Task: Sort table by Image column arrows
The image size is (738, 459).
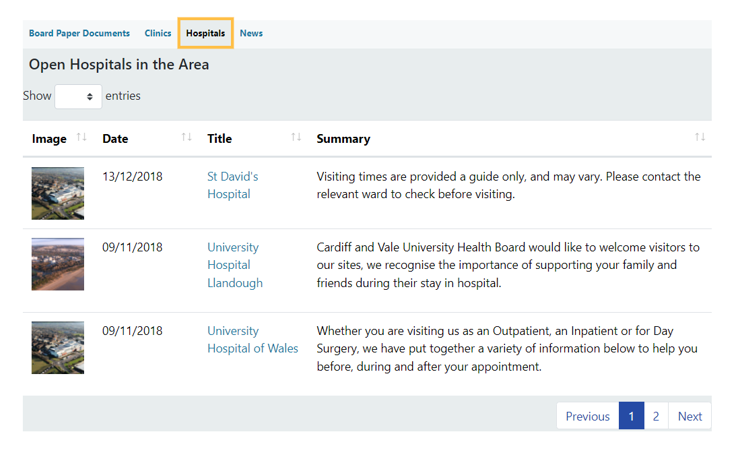Action: click(81, 137)
